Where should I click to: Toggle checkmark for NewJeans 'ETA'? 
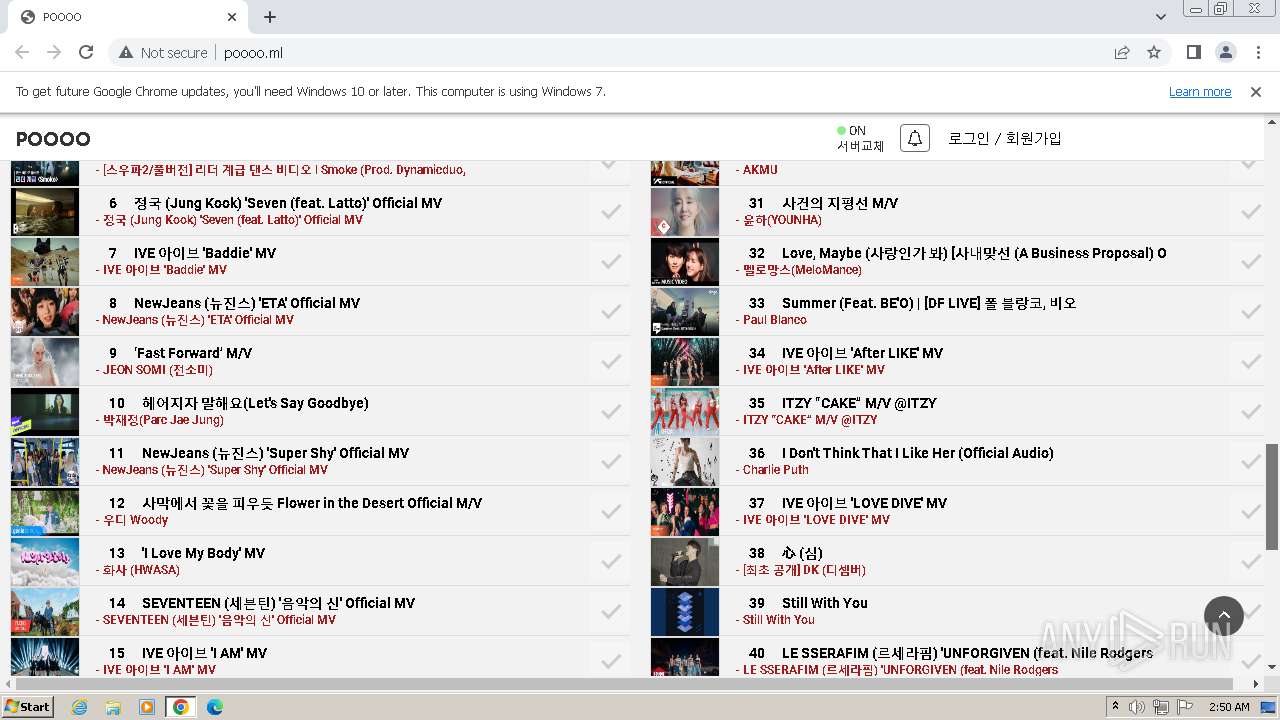(x=610, y=311)
